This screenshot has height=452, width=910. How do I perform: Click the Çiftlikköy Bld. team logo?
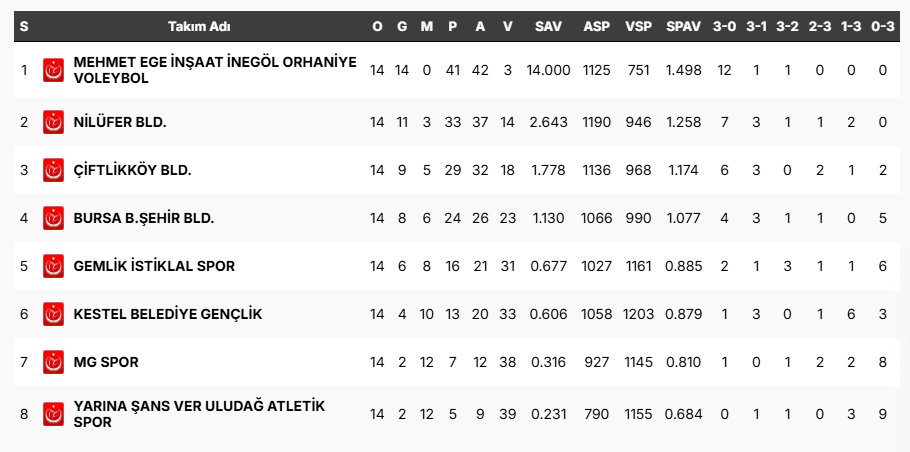pyautogui.click(x=53, y=171)
